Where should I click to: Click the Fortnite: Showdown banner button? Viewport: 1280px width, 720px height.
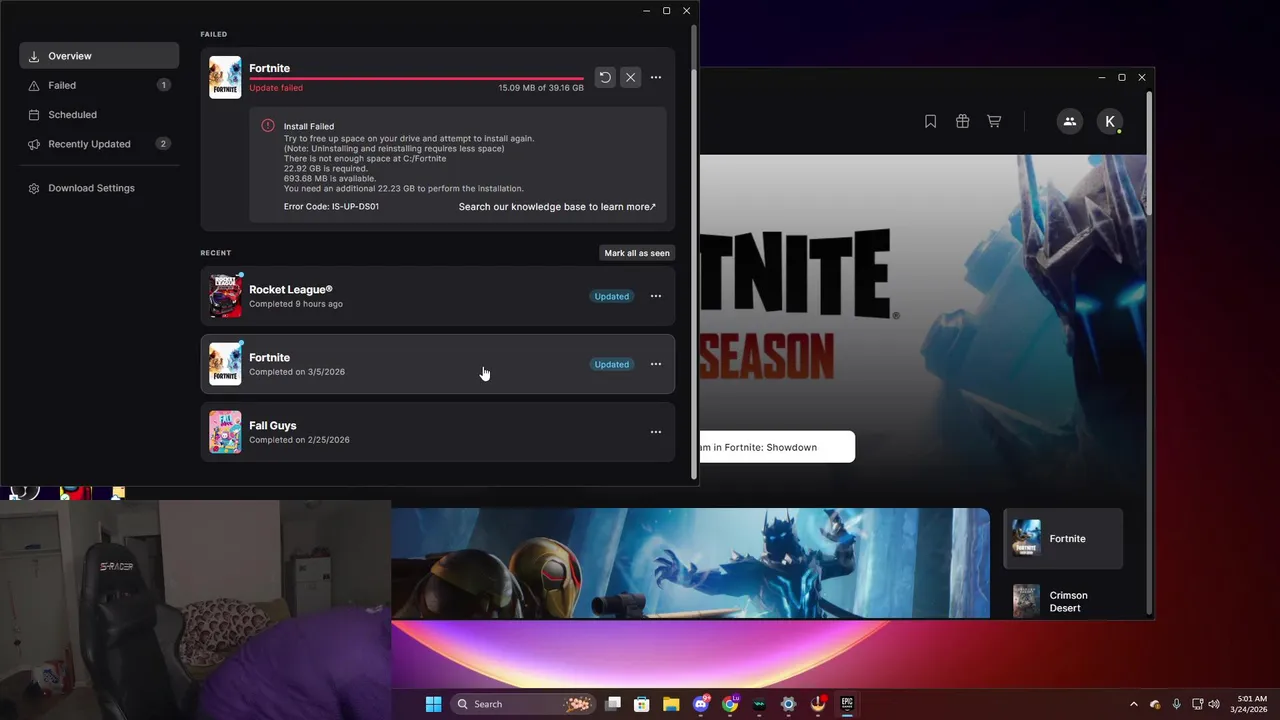pyautogui.click(x=777, y=447)
